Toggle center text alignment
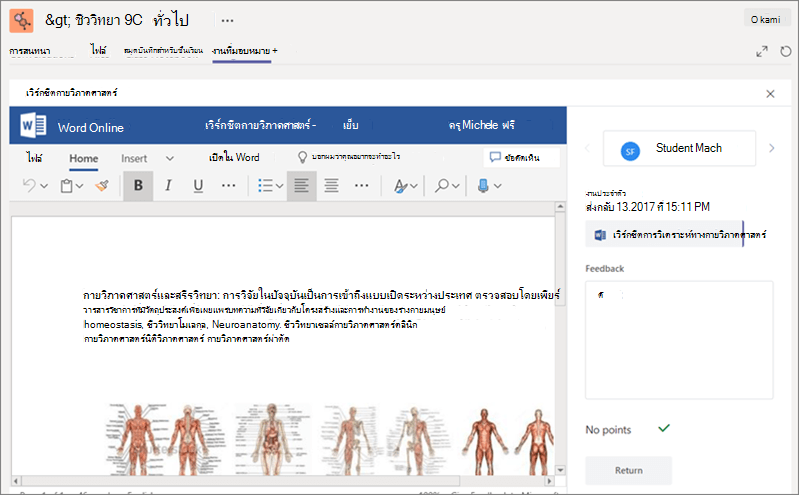 [332, 186]
